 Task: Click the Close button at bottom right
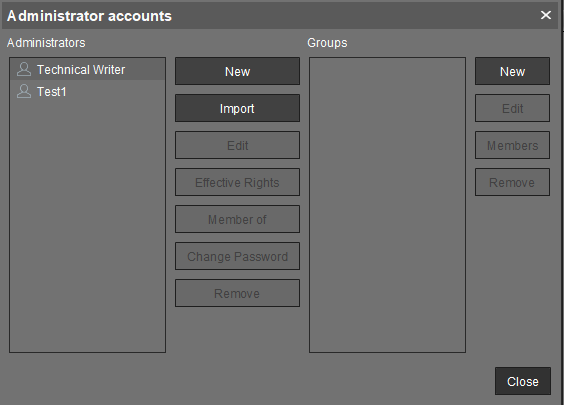click(523, 381)
